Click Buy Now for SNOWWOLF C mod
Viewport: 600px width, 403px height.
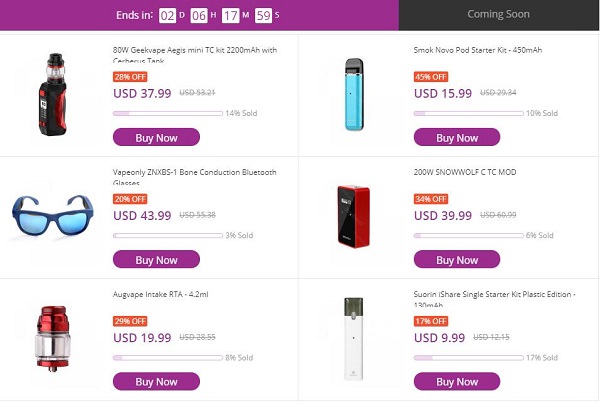(457, 260)
